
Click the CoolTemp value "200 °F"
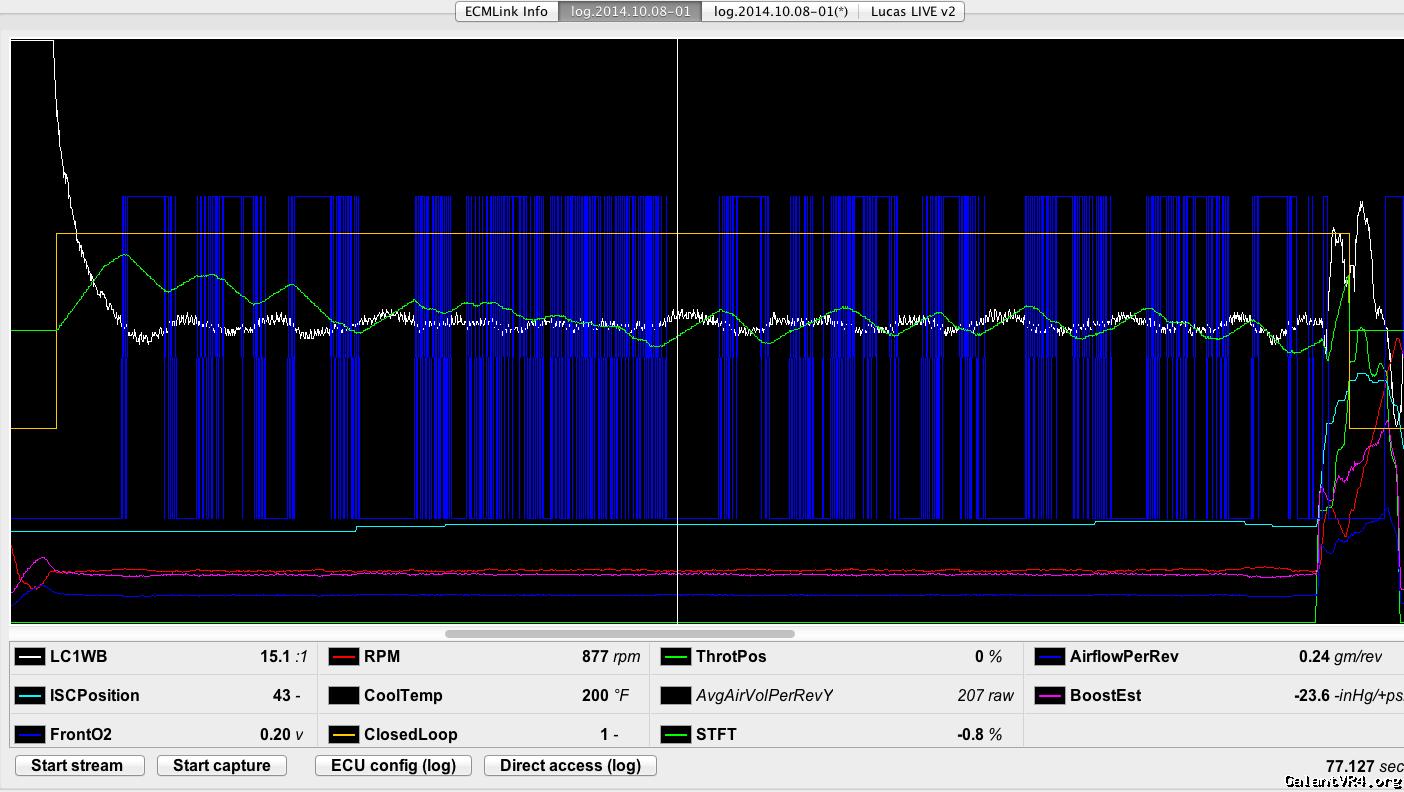[x=606, y=696]
